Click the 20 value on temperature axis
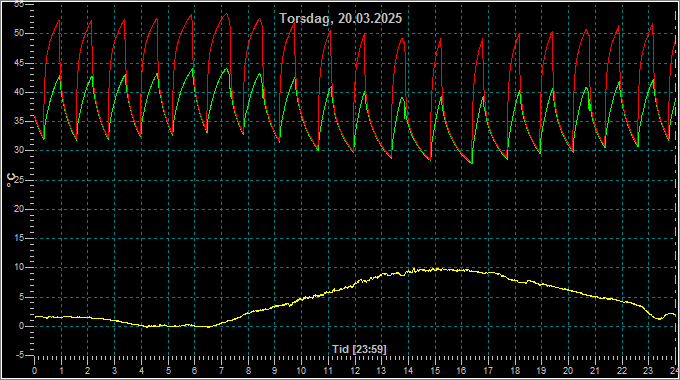This screenshot has width=680, height=380. [19, 209]
